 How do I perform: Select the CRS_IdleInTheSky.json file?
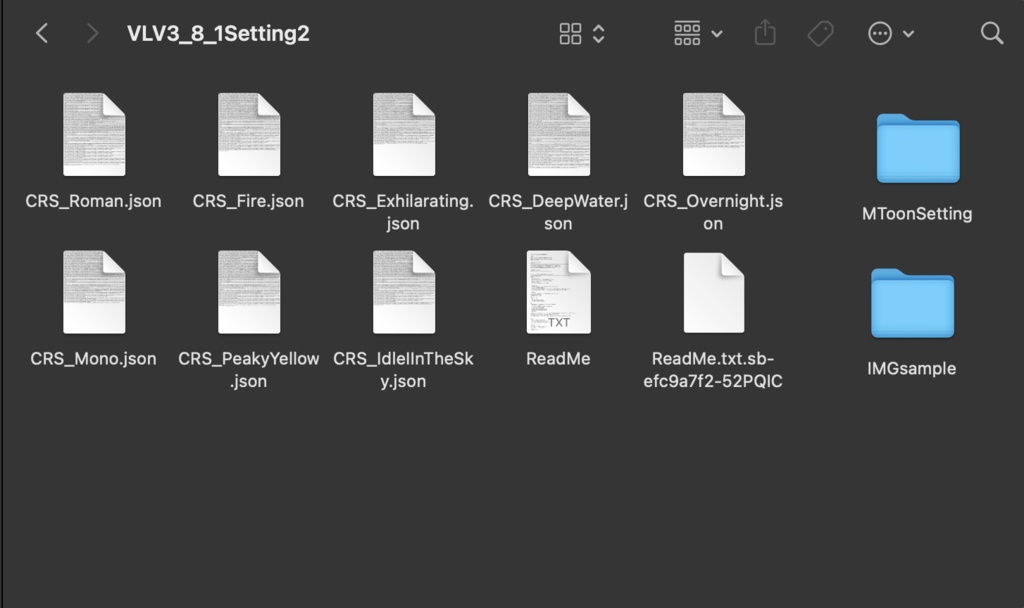[403, 291]
